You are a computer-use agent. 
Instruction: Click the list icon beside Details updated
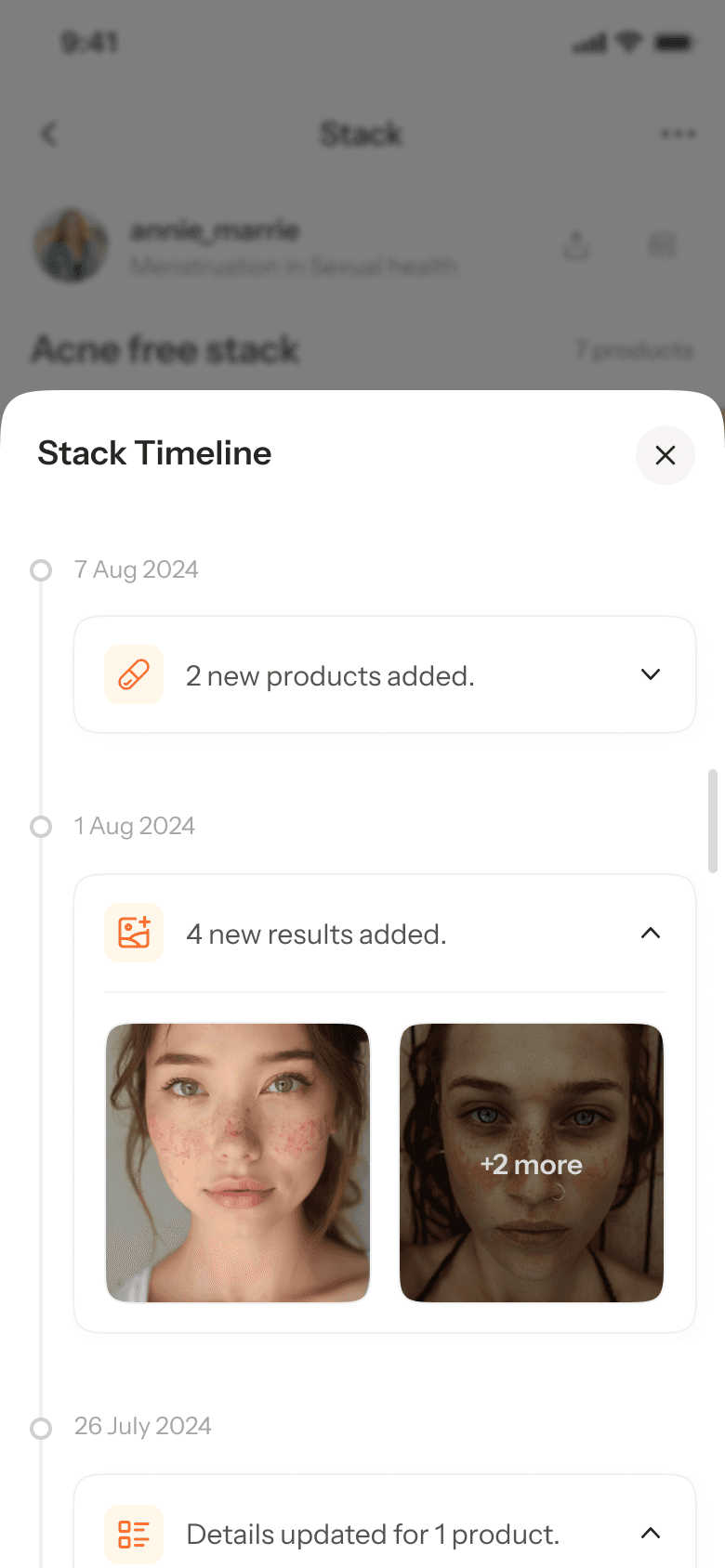pos(134,1535)
